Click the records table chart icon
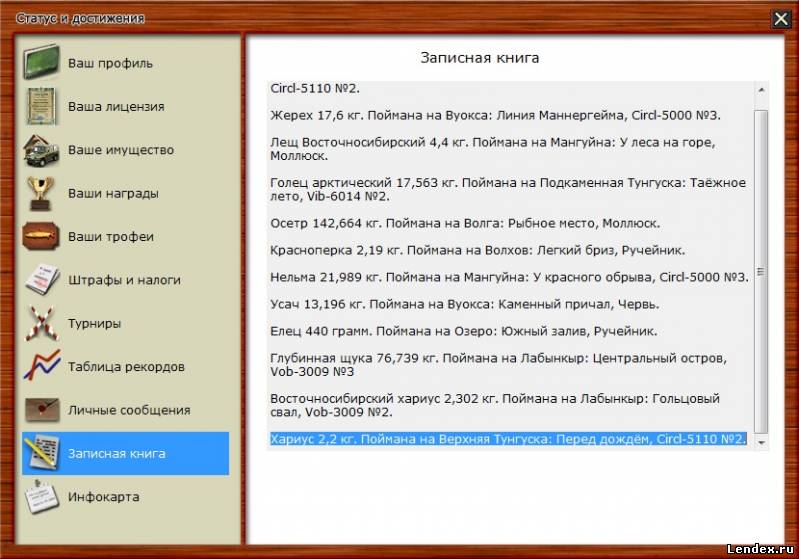The image size is (799, 559). pyautogui.click(x=43, y=366)
